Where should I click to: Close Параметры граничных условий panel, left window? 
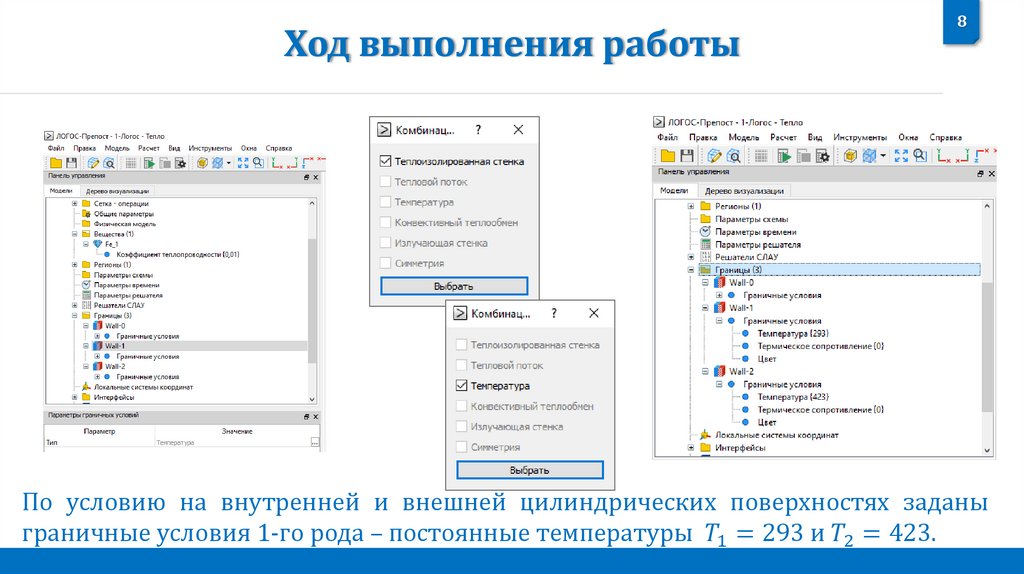click(315, 416)
